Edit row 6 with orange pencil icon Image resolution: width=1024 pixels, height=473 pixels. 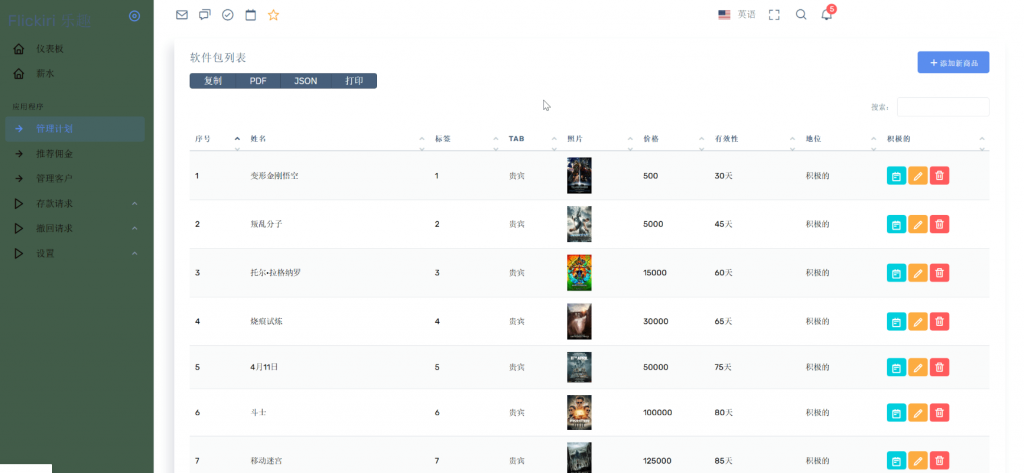pos(918,413)
